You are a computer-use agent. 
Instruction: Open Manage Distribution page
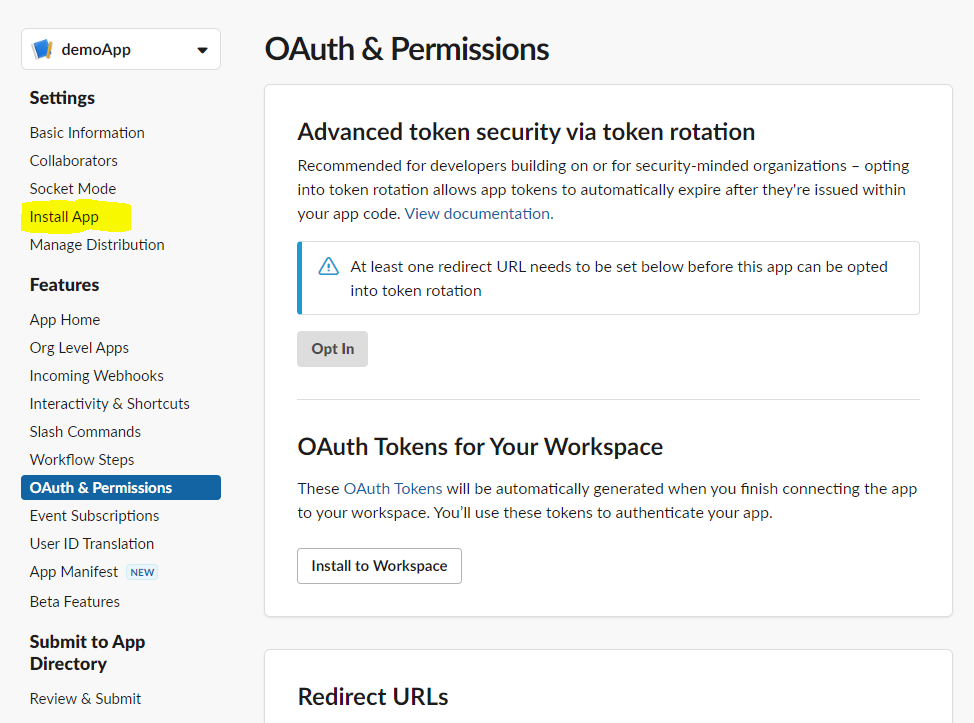click(97, 245)
